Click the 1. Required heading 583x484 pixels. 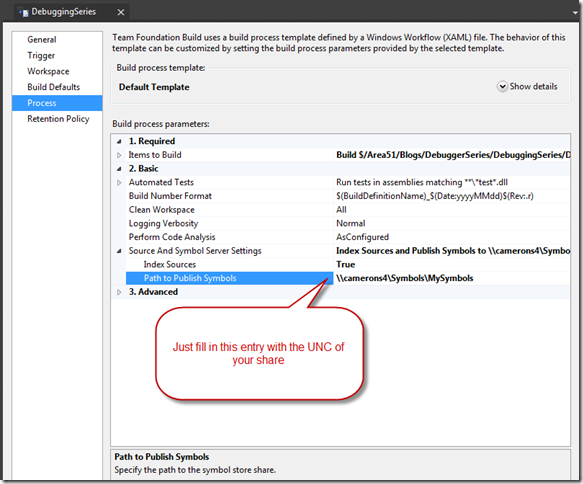point(152,141)
